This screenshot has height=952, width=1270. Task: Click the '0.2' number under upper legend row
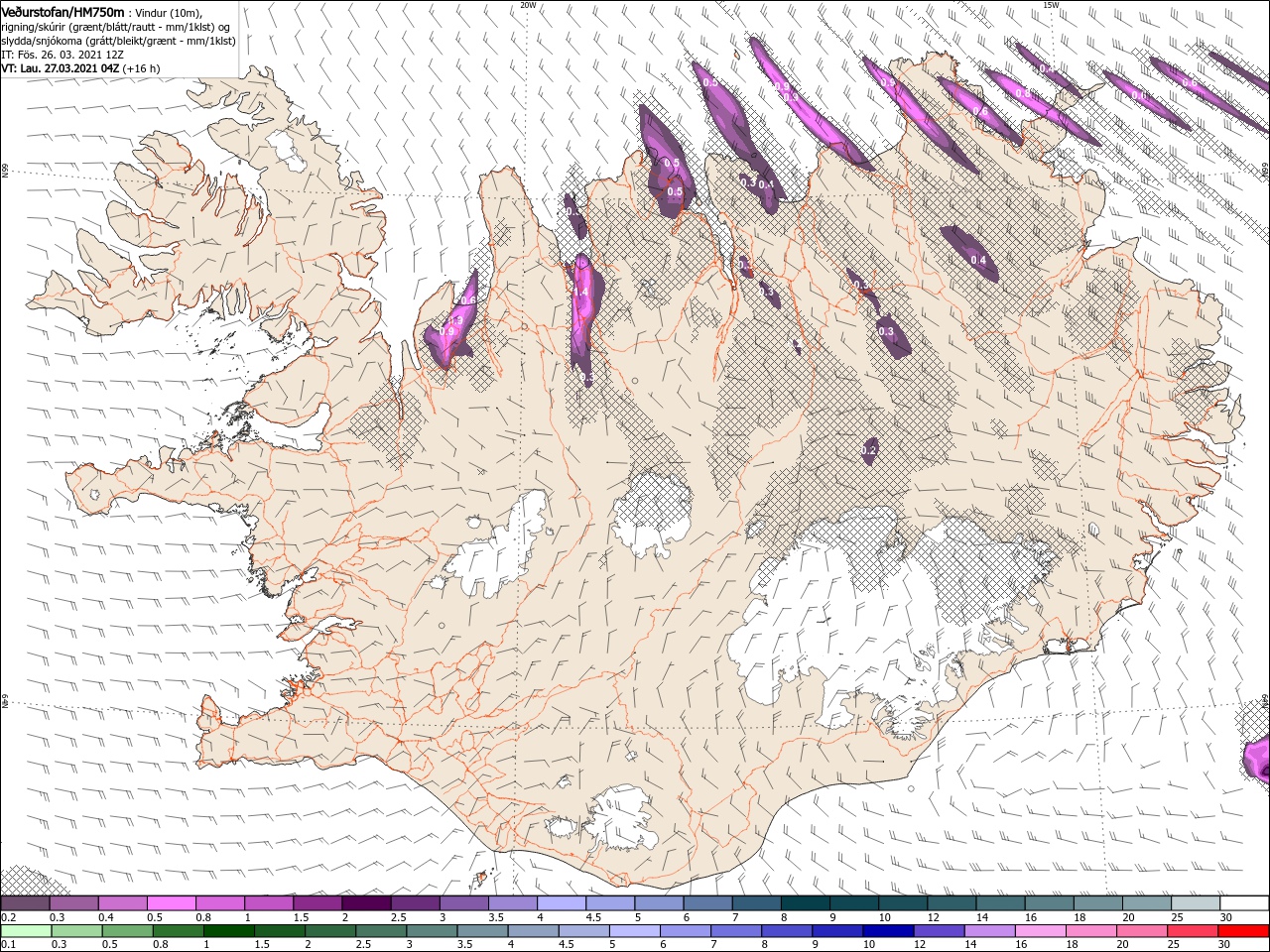click(9, 917)
